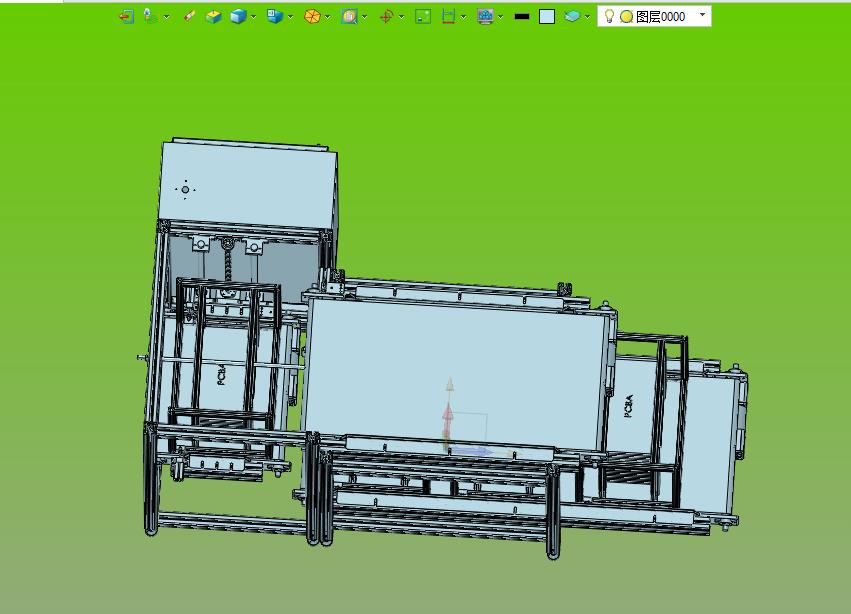Screen dimensions: 851x614
Task: Click the view orientation cube icon
Action: click(275, 17)
